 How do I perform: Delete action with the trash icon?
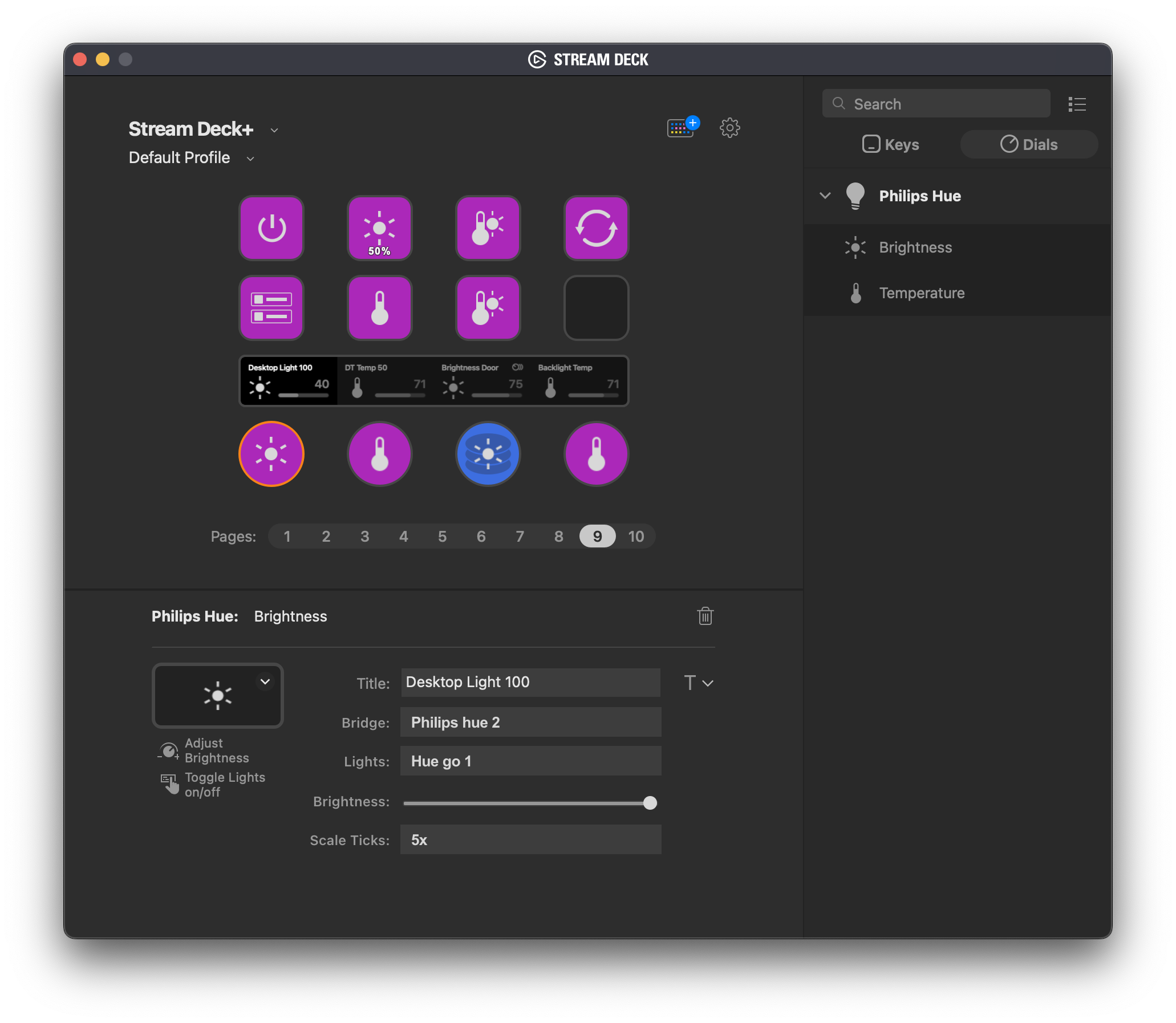pyautogui.click(x=705, y=616)
